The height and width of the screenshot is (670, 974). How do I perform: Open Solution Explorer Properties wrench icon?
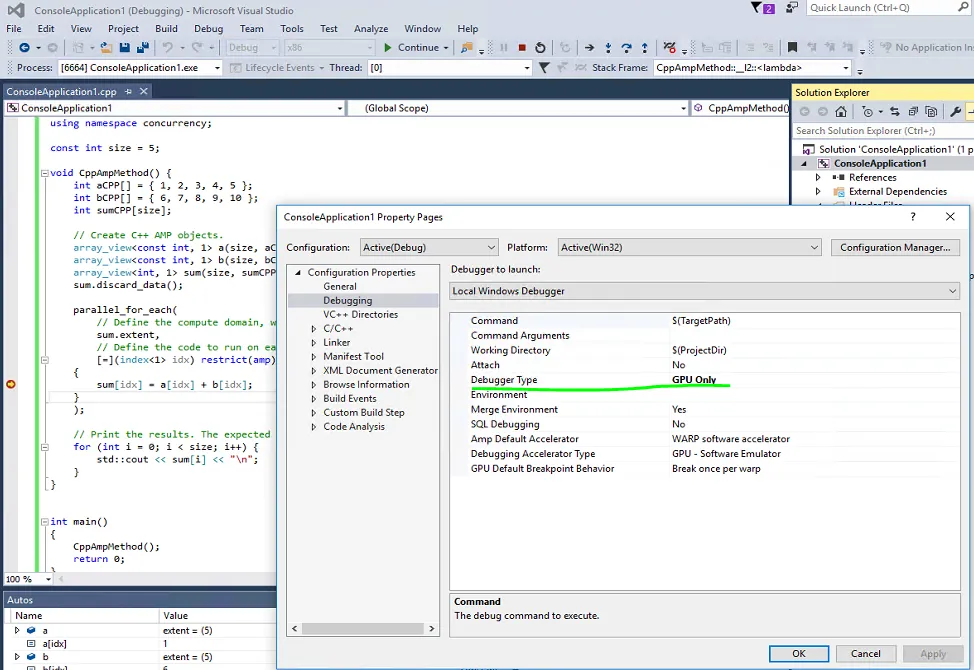click(x=956, y=112)
